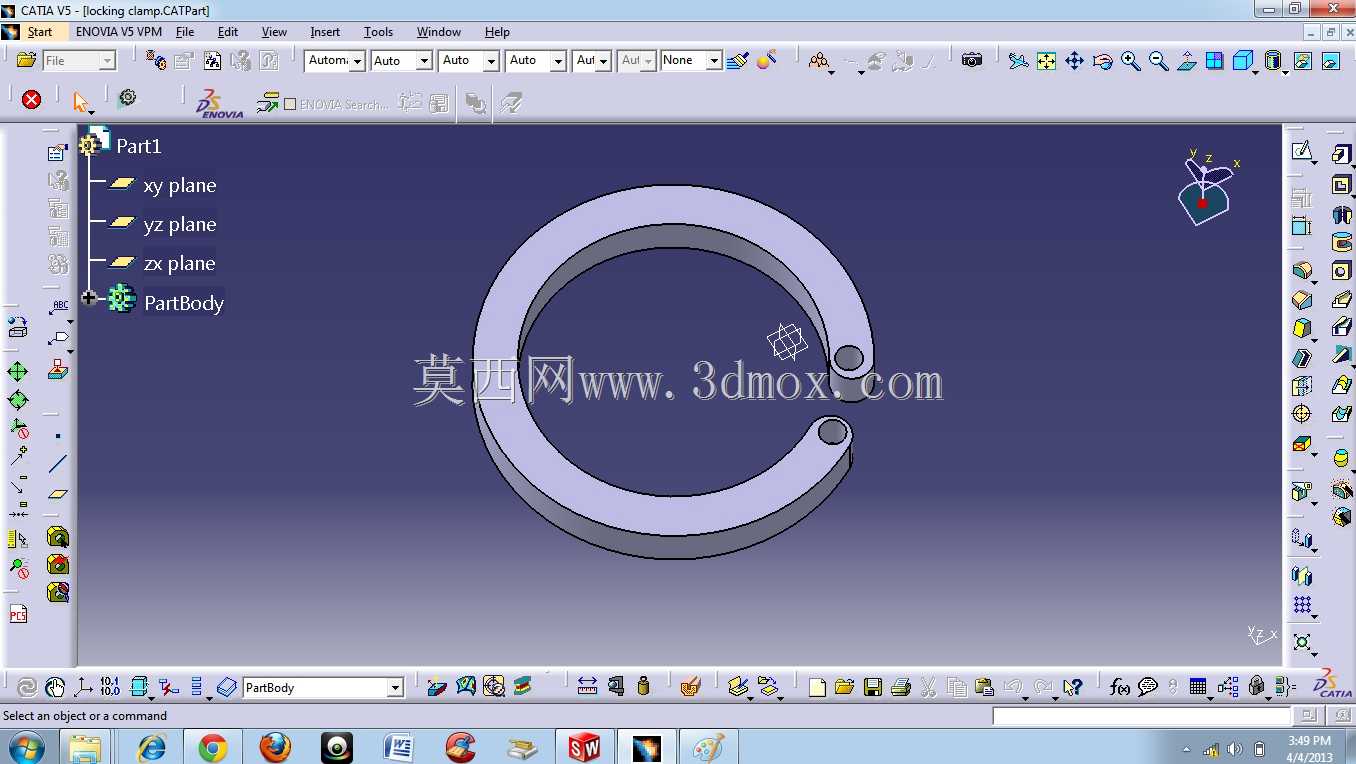This screenshot has width=1356, height=764.
Task: Open the Help menu
Action: (497, 32)
